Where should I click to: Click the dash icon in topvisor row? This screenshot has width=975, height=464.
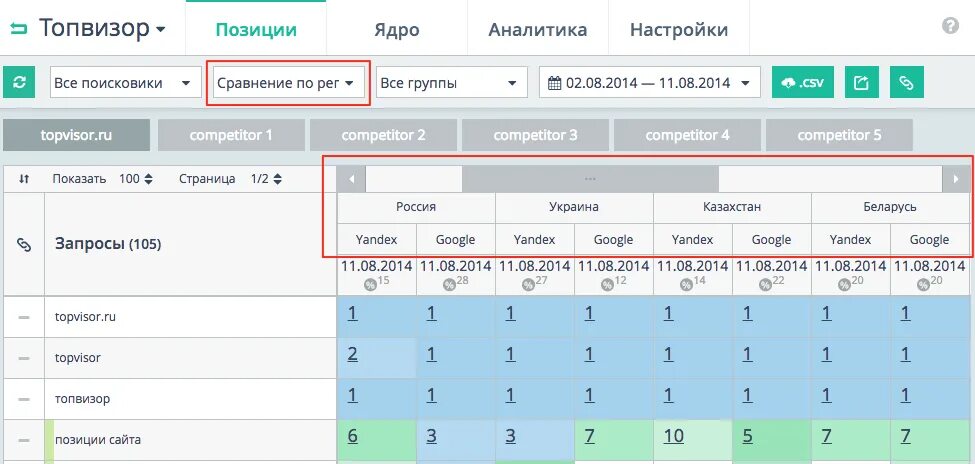(24, 358)
